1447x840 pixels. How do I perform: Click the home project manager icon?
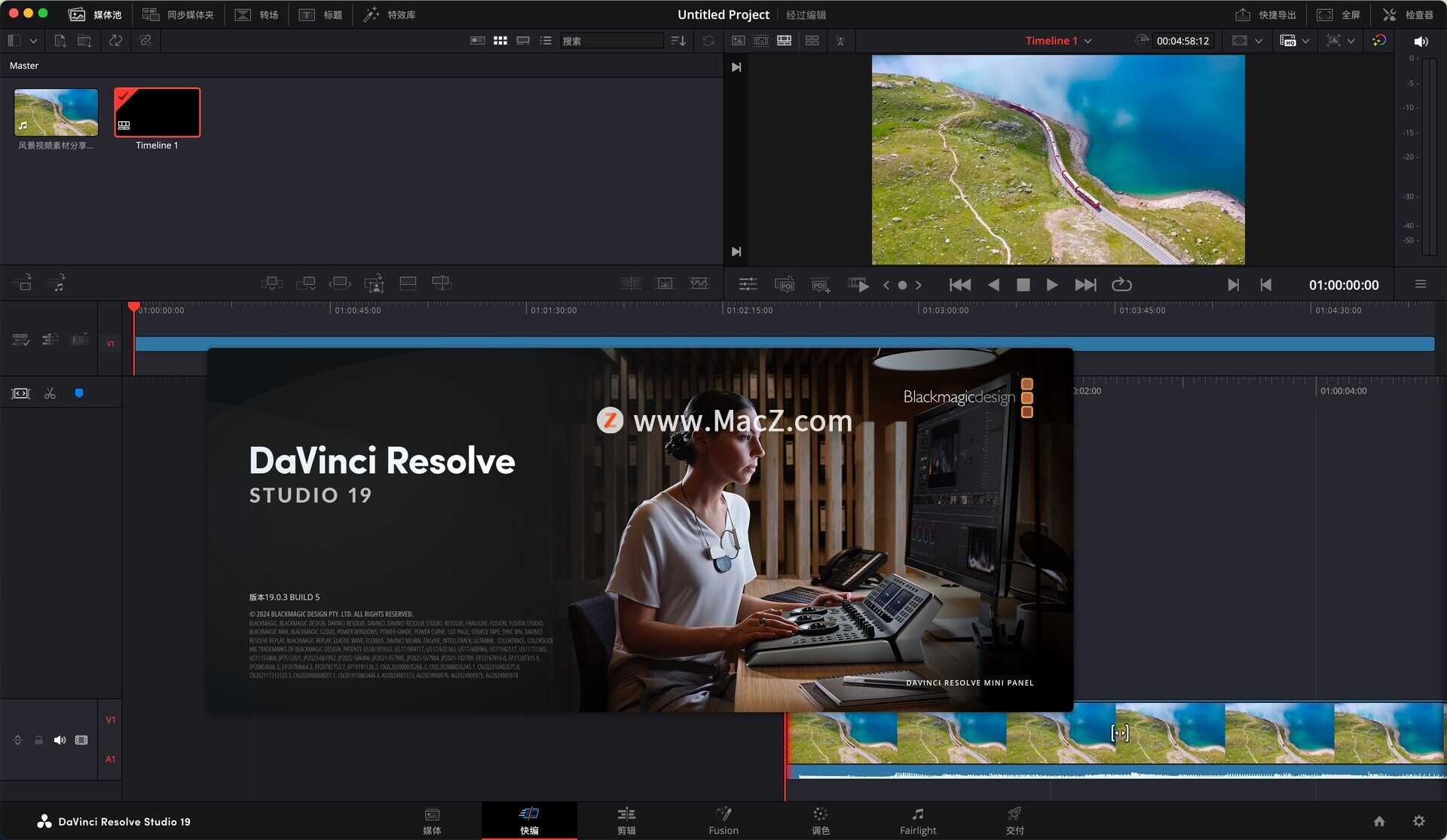1378,821
